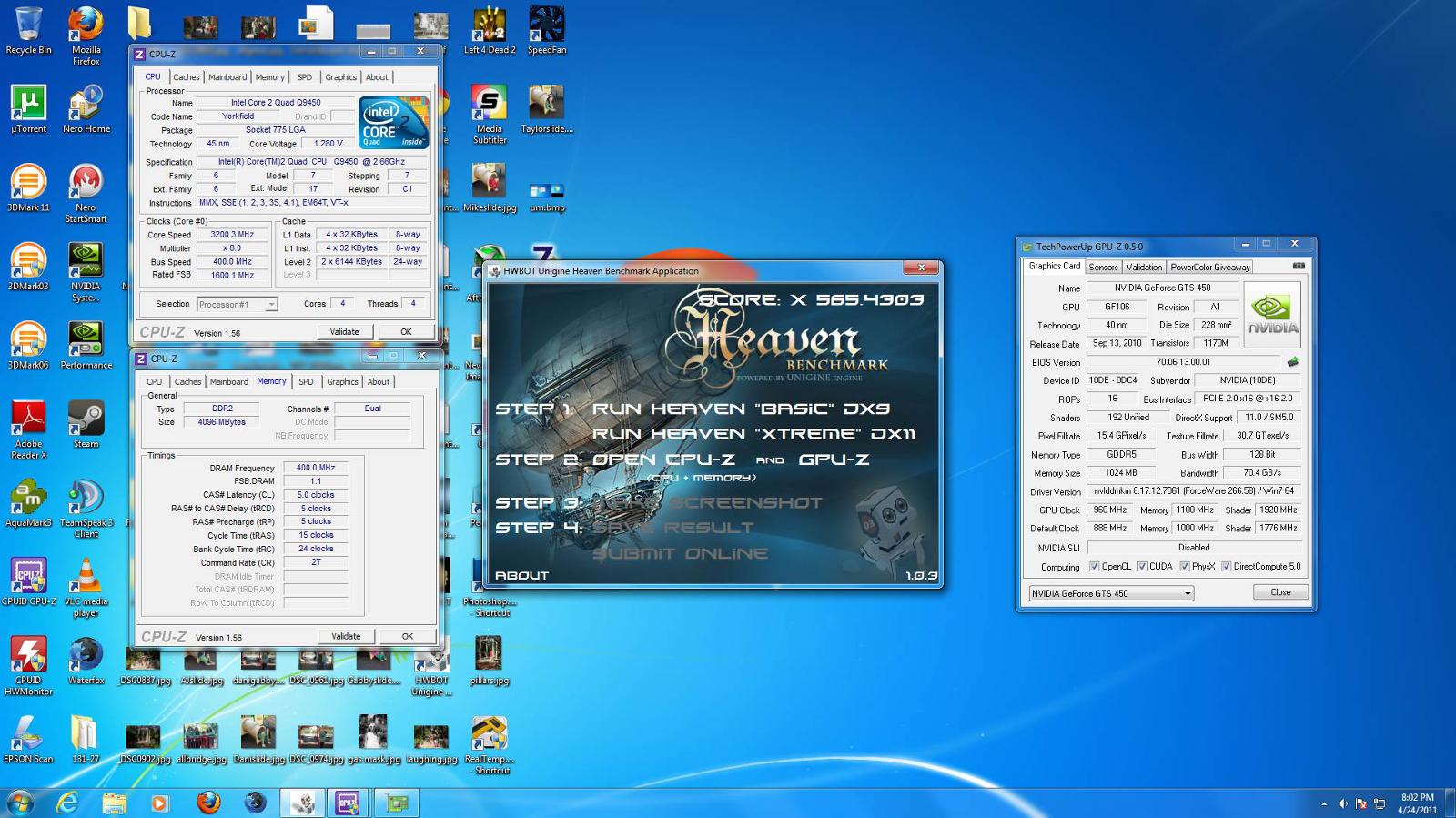Open TeamSpeak 3 Client icon

click(86, 509)
